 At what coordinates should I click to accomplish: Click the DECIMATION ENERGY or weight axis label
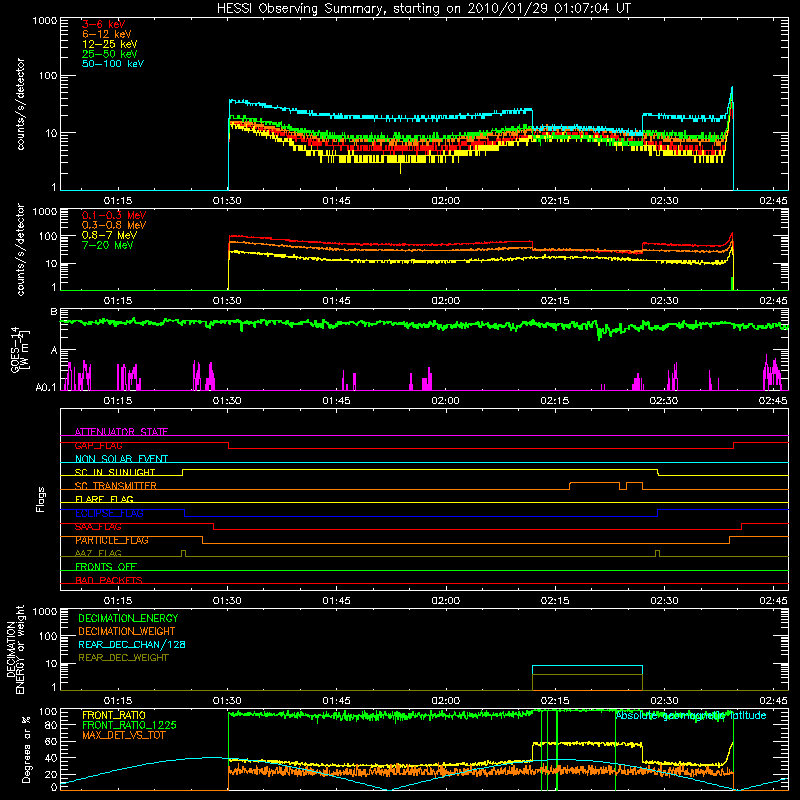click(15, 649)
